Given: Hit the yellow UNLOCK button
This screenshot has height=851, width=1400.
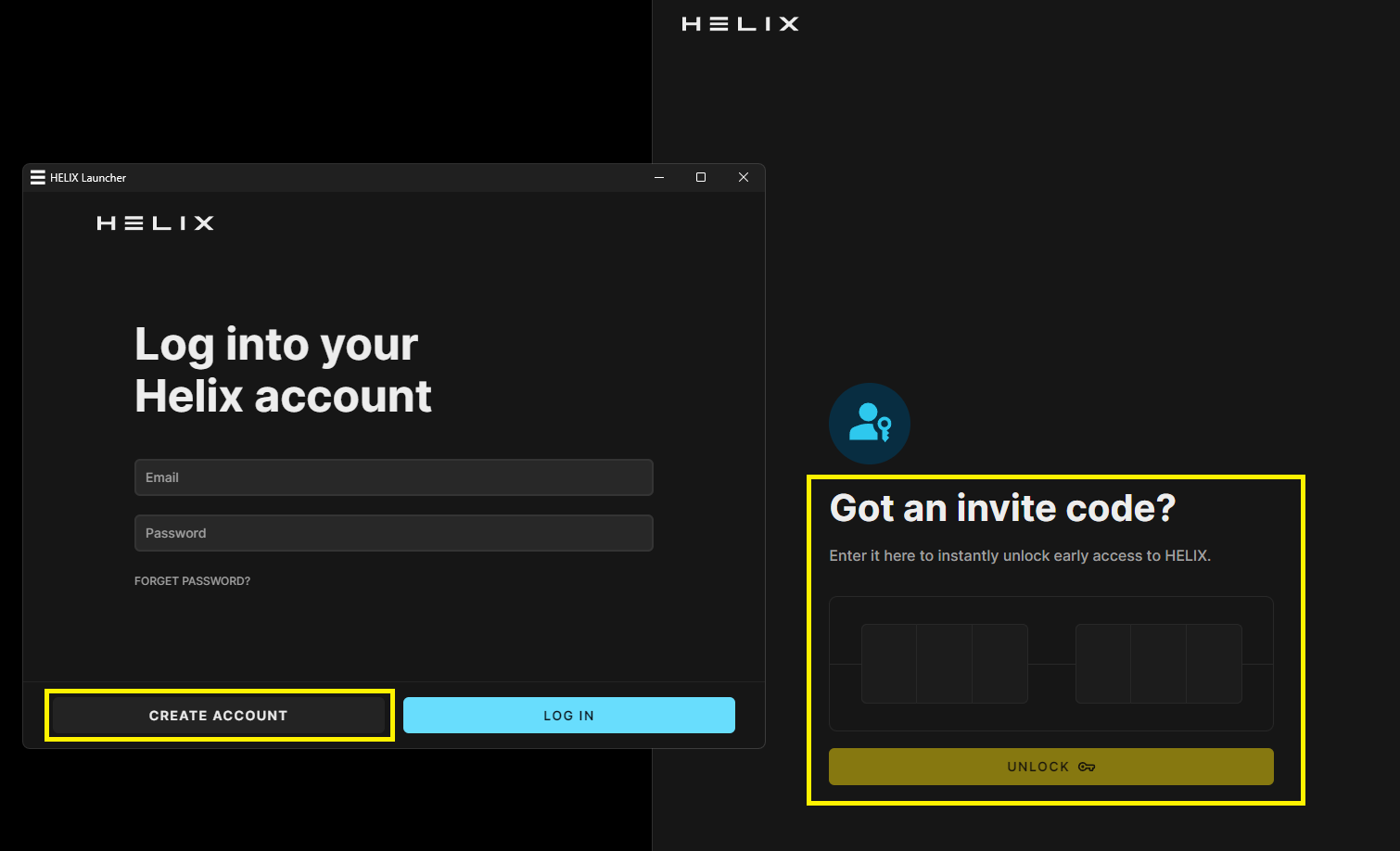Looking at the screenshot, I should click(1050, 767).
